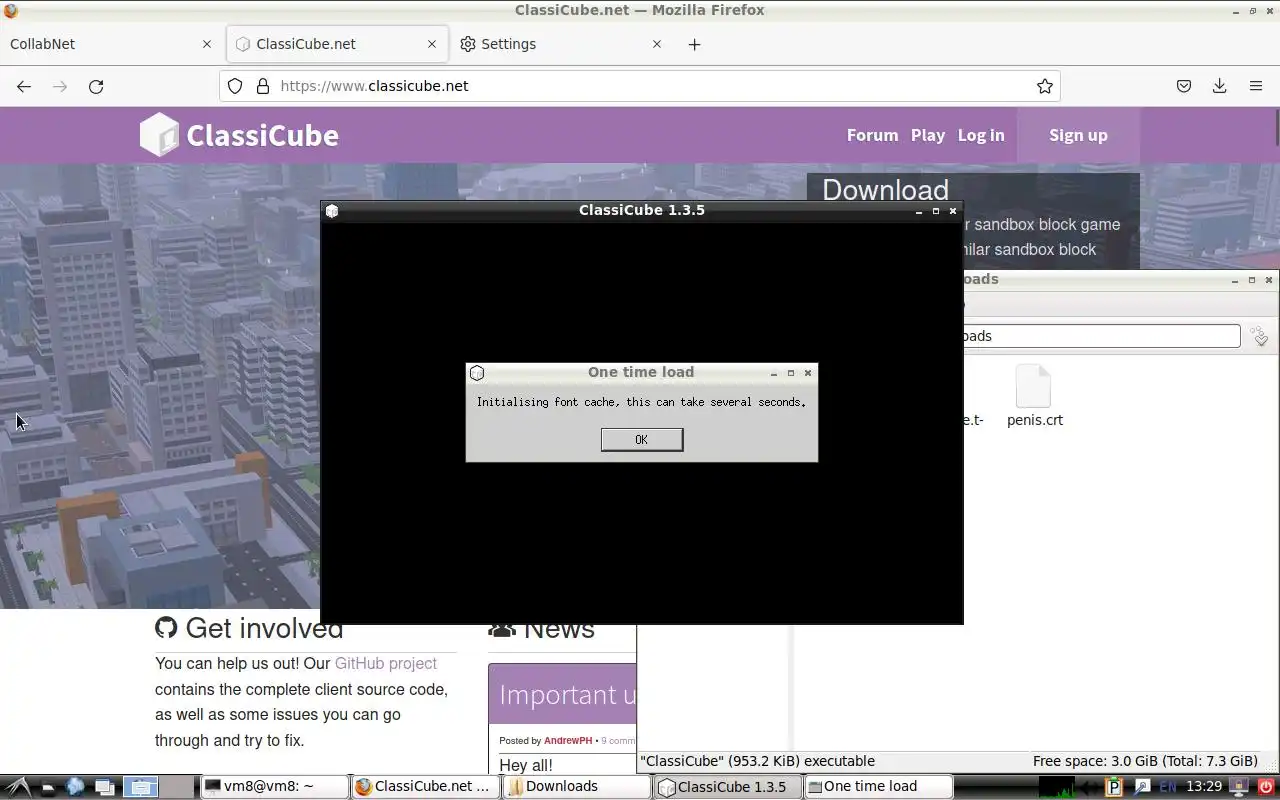Click the P clipboard tray icon
This screenshot has height=800, width=1280.
[1114, 787]
